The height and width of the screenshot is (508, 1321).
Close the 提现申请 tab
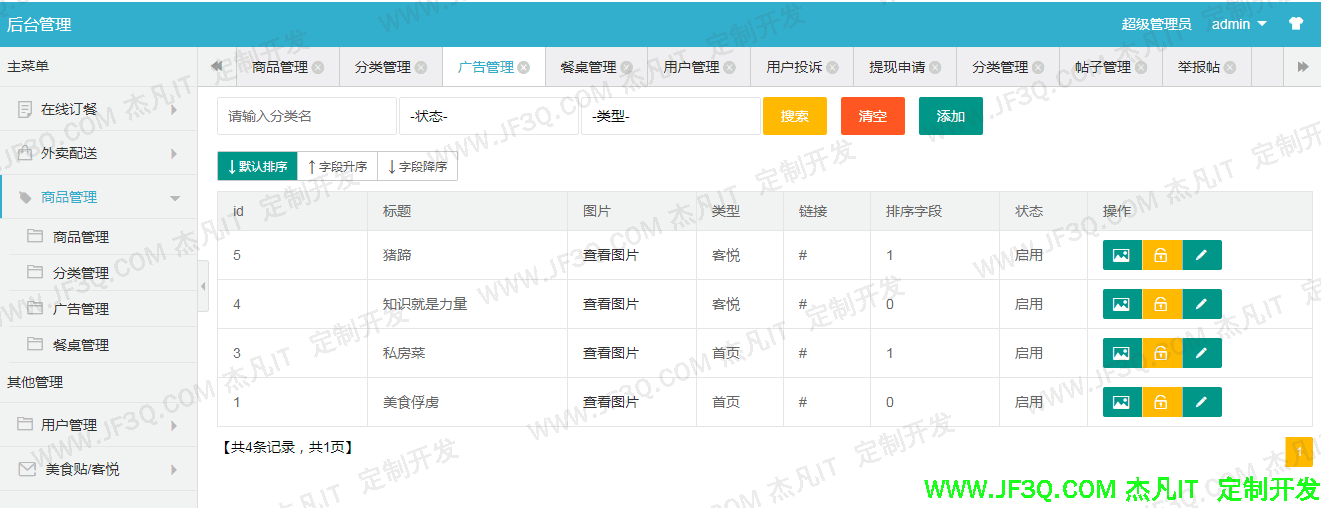tap(935, 68)
